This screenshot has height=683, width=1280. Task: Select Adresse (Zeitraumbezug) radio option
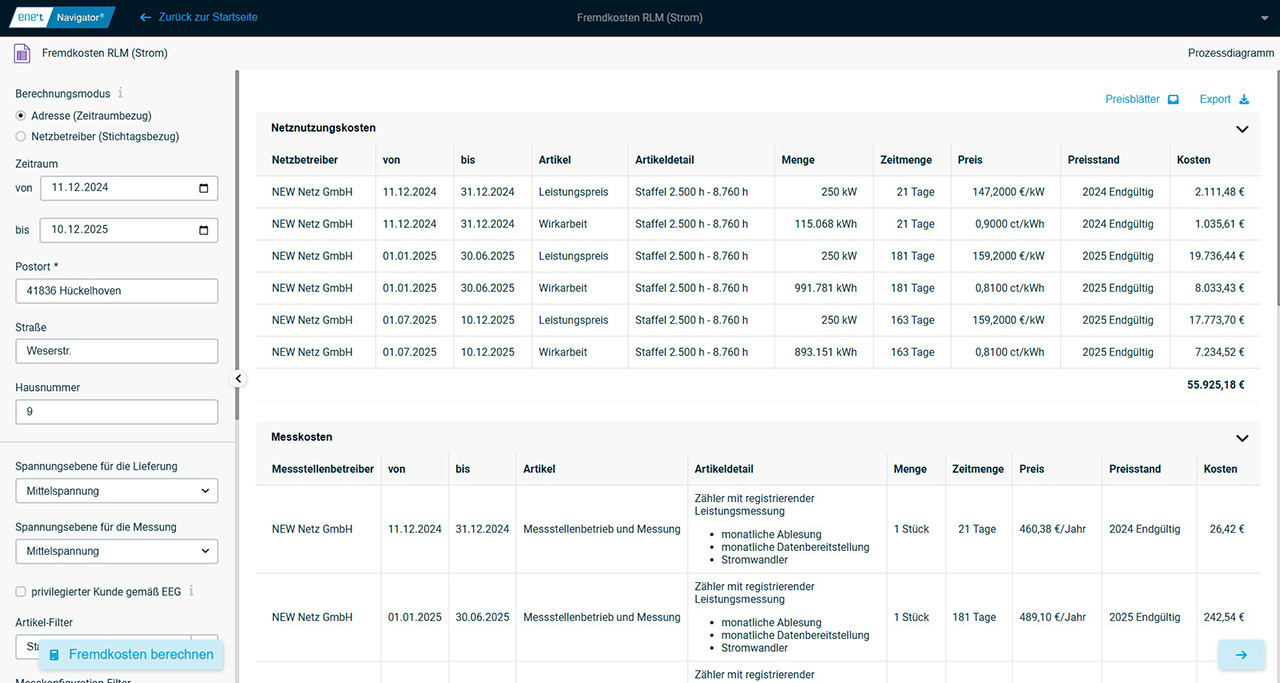point(21,116)
